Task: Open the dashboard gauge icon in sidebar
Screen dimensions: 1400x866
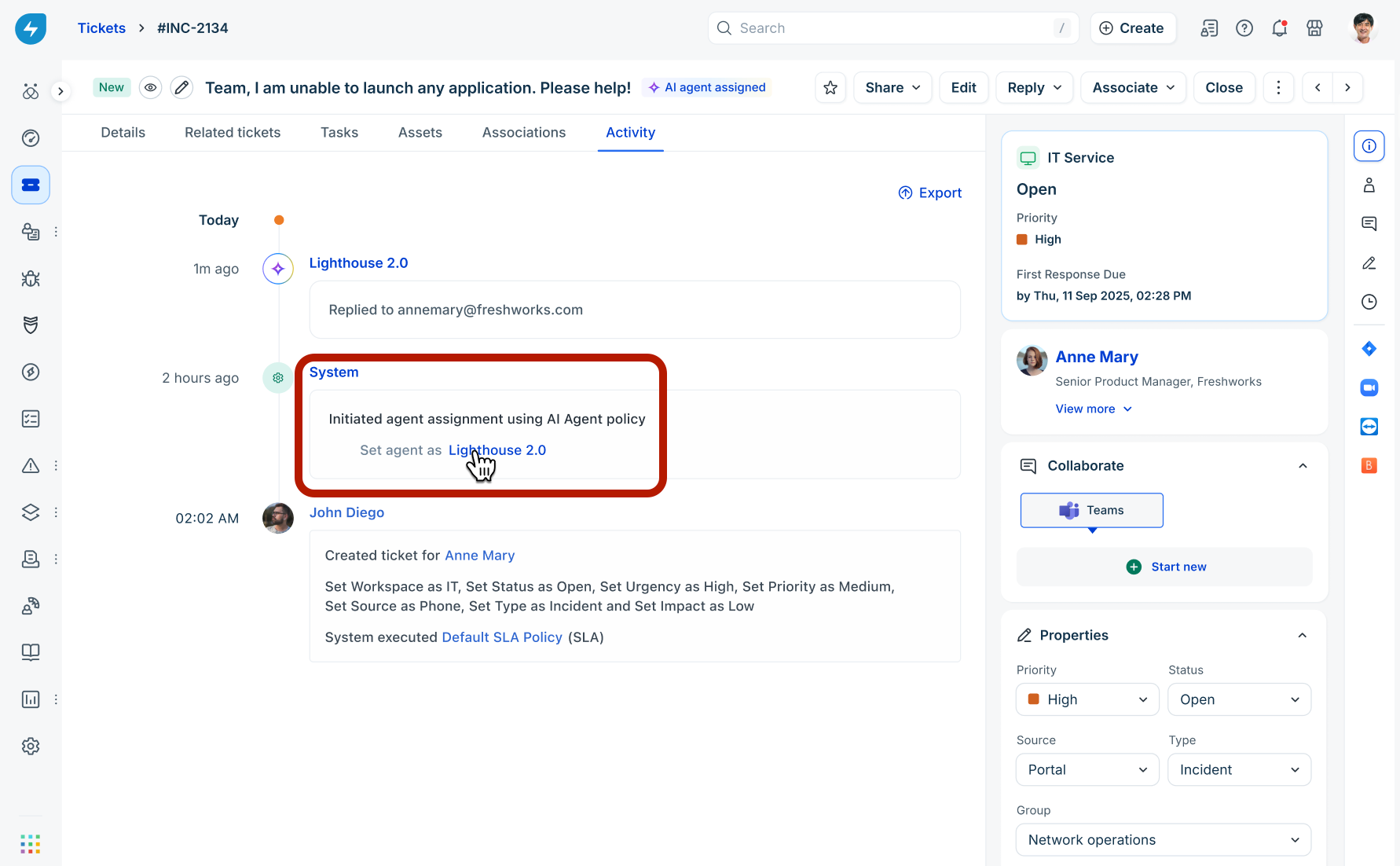Action: pyautogui.click(x=31, y=138)
